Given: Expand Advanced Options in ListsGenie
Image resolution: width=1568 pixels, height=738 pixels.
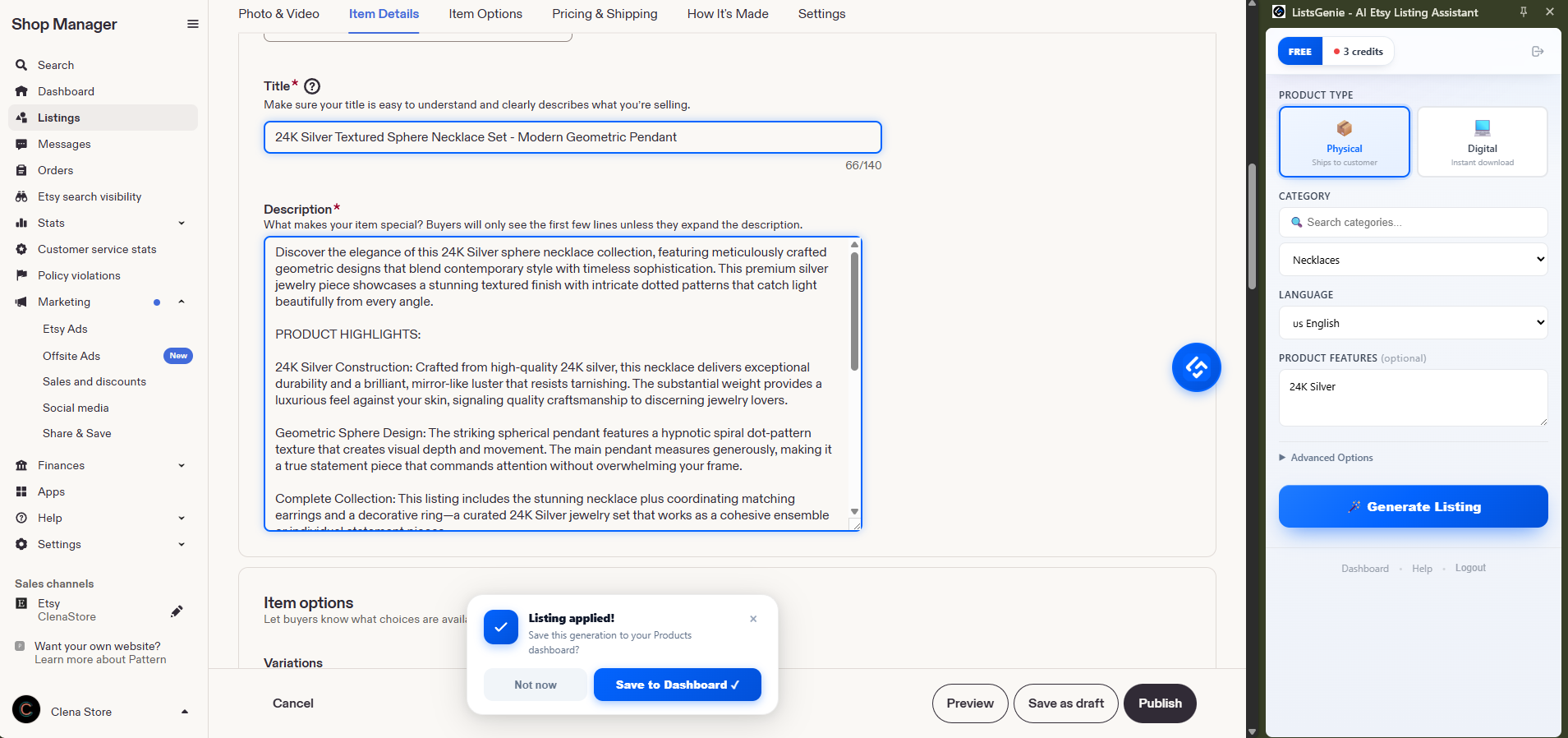Looking at the screenshot, I should tap(1326, 458).
